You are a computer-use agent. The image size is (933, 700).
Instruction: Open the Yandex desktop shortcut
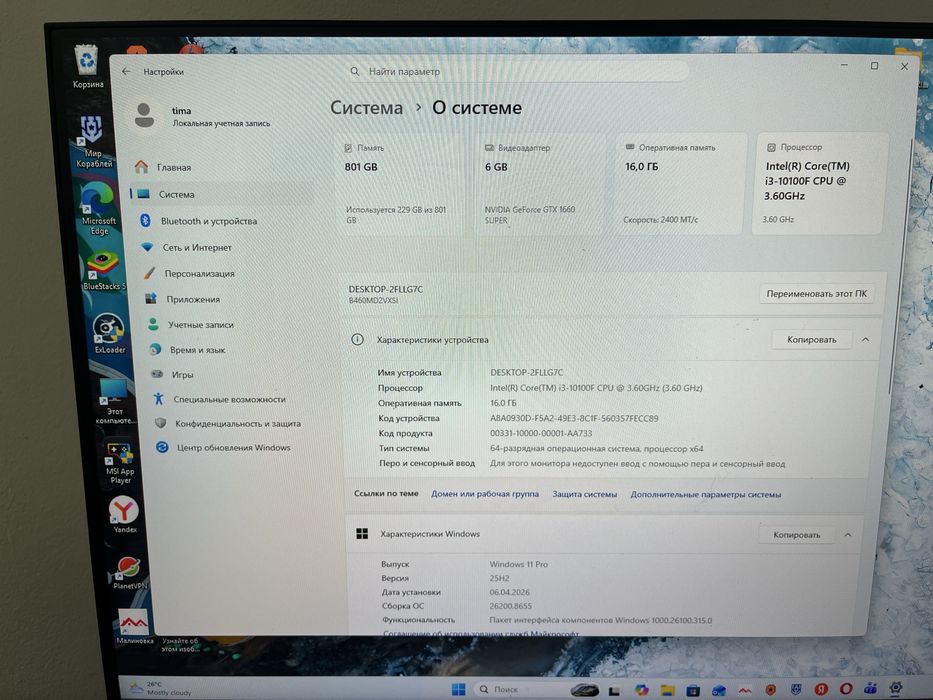124,515
